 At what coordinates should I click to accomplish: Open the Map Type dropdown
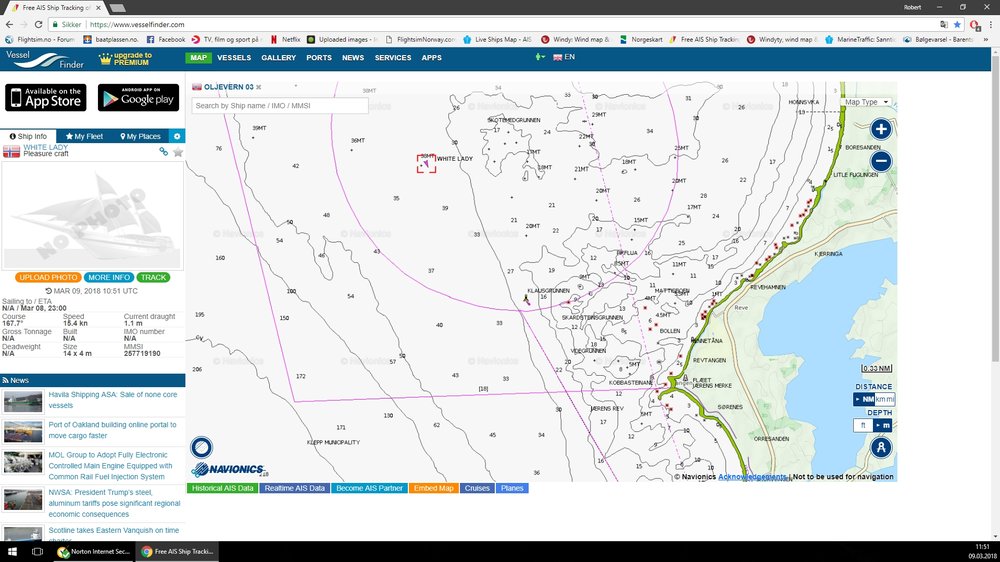[867, 102]
